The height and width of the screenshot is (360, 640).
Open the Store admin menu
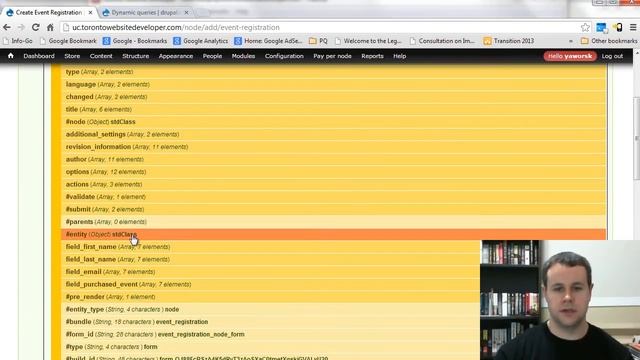click(x=72, y=56)
